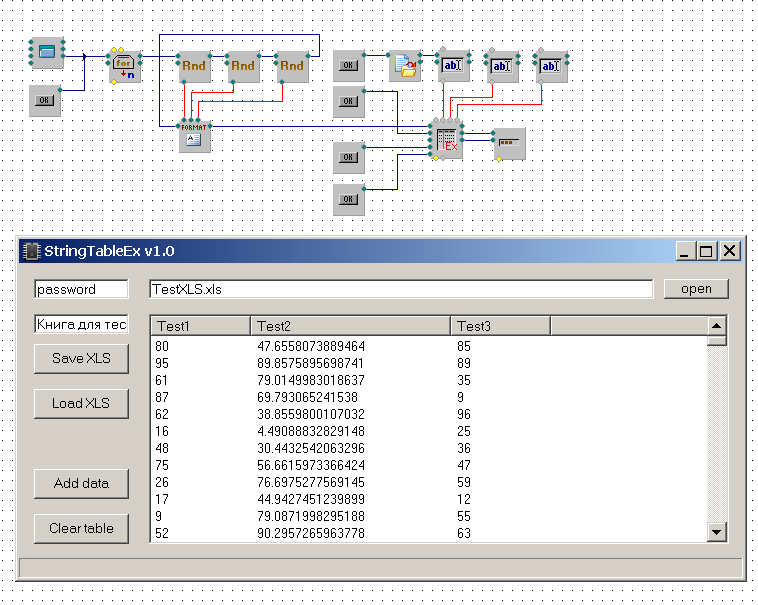Select the status bar node right of StringTableEx
758x605 pixels.
coord(510,144)
